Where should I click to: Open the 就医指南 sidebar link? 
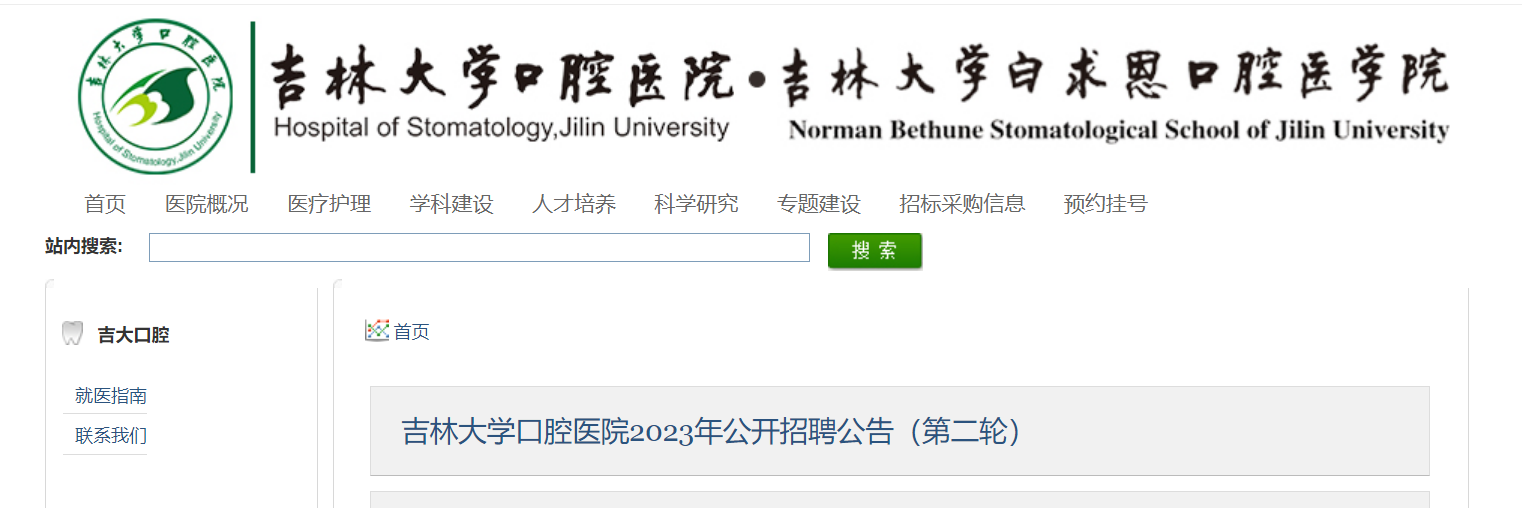pos(111,396)
